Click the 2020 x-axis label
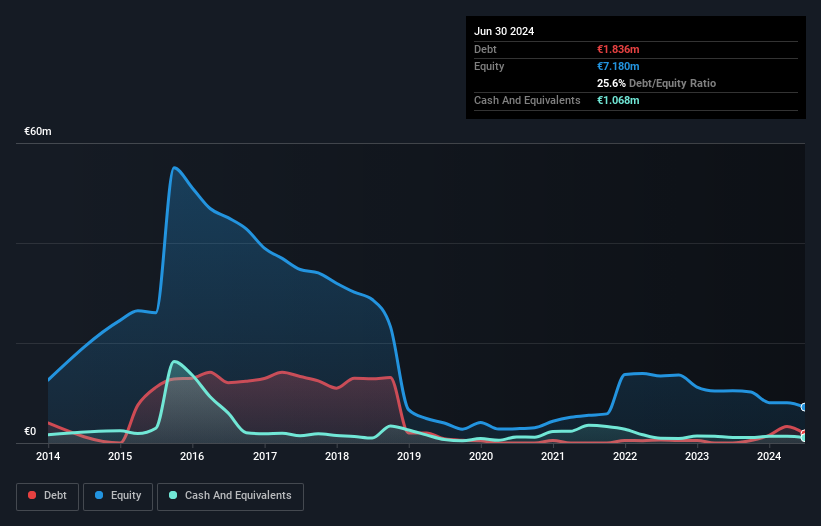821x526 pixels. (481, 456)
